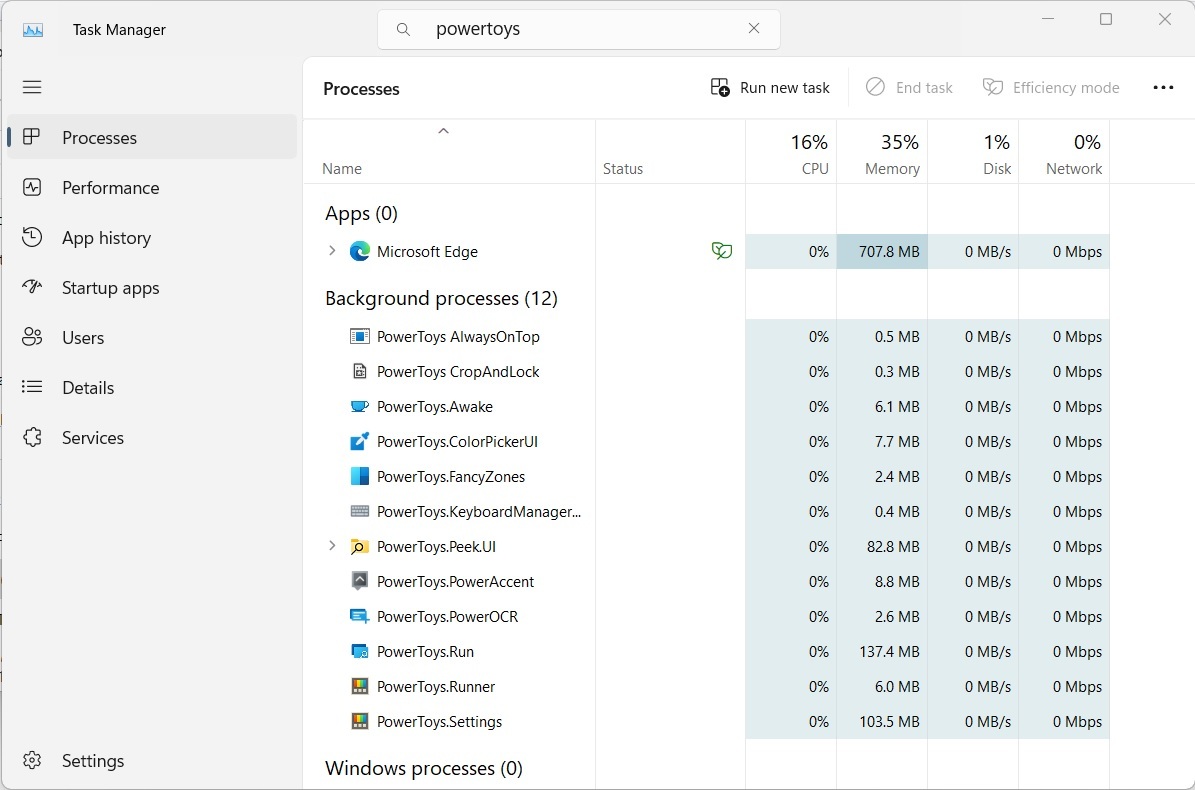This screenshot has height=790, width=1195.
Task: Click the Memory column header
Action: [x=890, y=152]
